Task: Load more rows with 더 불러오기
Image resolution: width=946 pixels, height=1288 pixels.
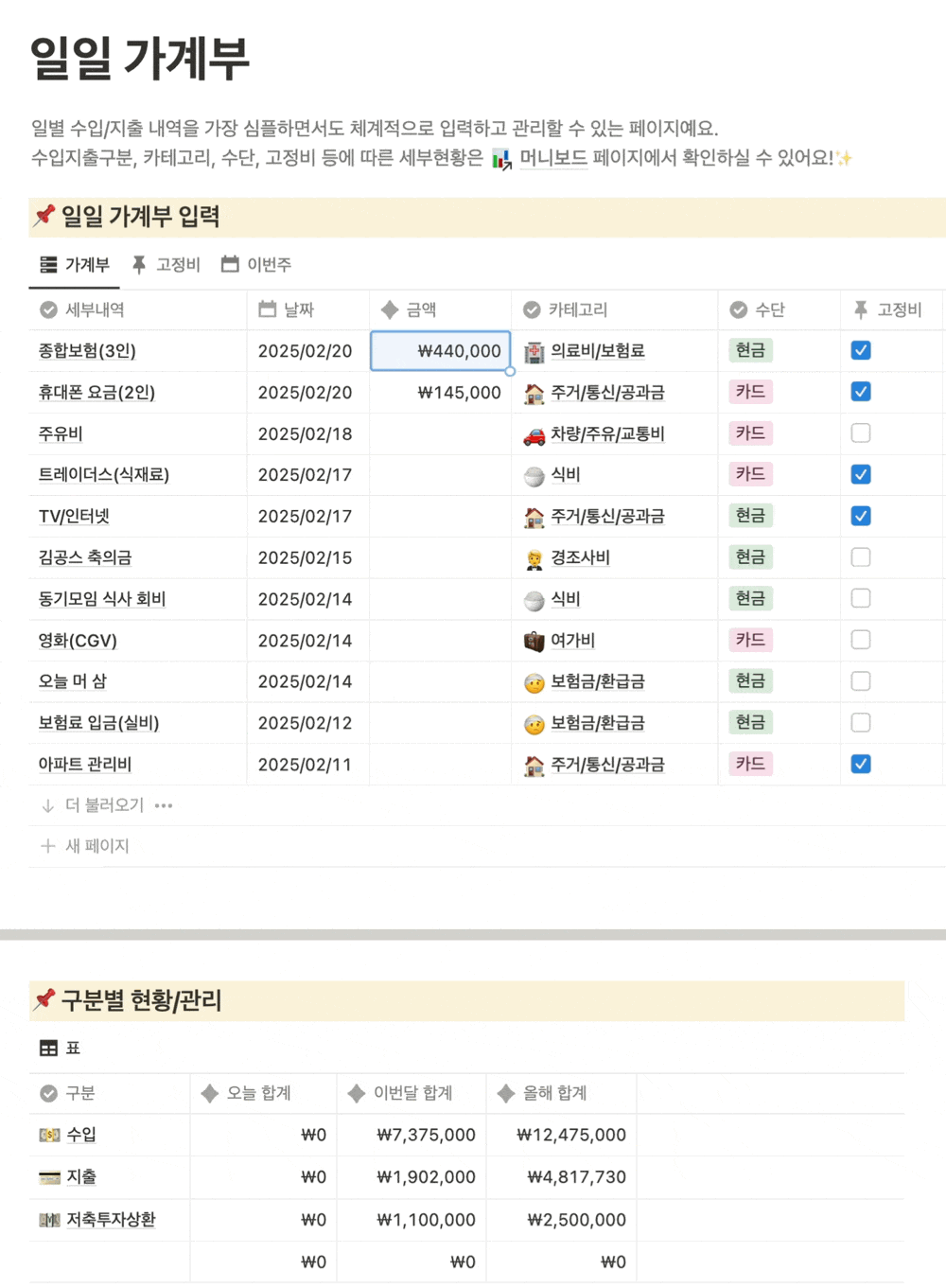Action: [x=93, y=805]
